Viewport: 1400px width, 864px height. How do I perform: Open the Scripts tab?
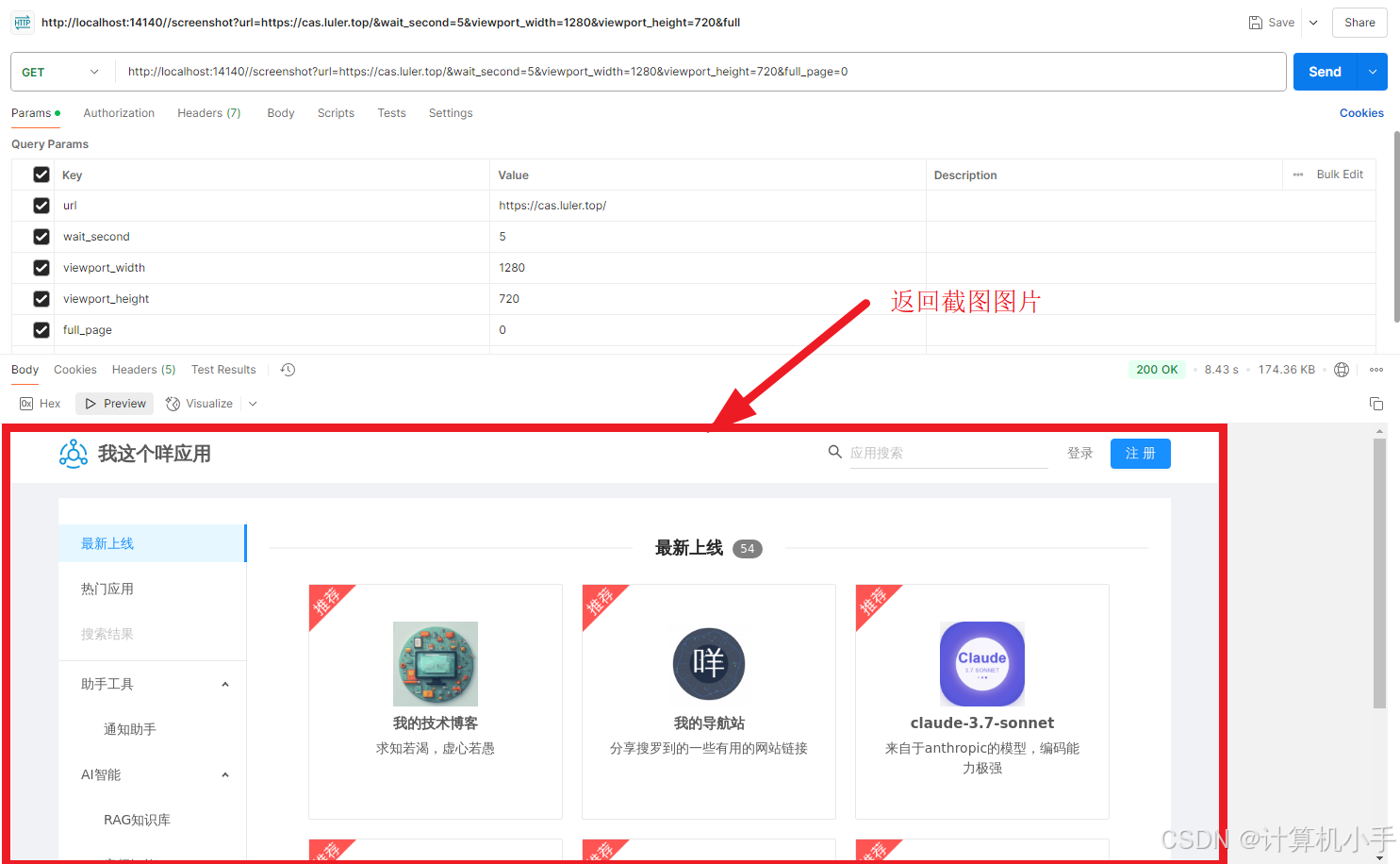(336, 113)
